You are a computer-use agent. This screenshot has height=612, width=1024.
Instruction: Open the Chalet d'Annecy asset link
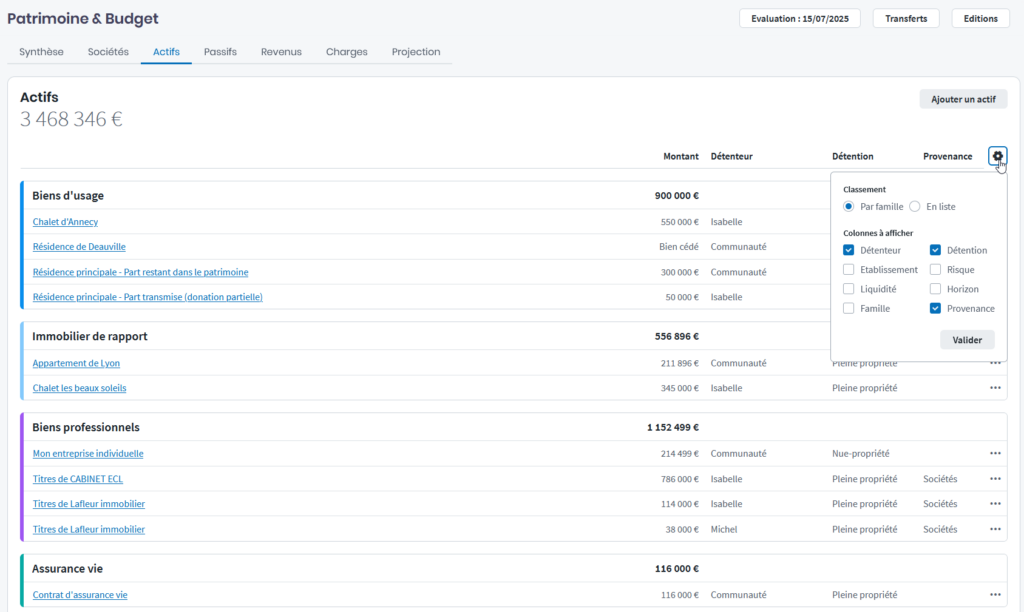tap(65, 222)
